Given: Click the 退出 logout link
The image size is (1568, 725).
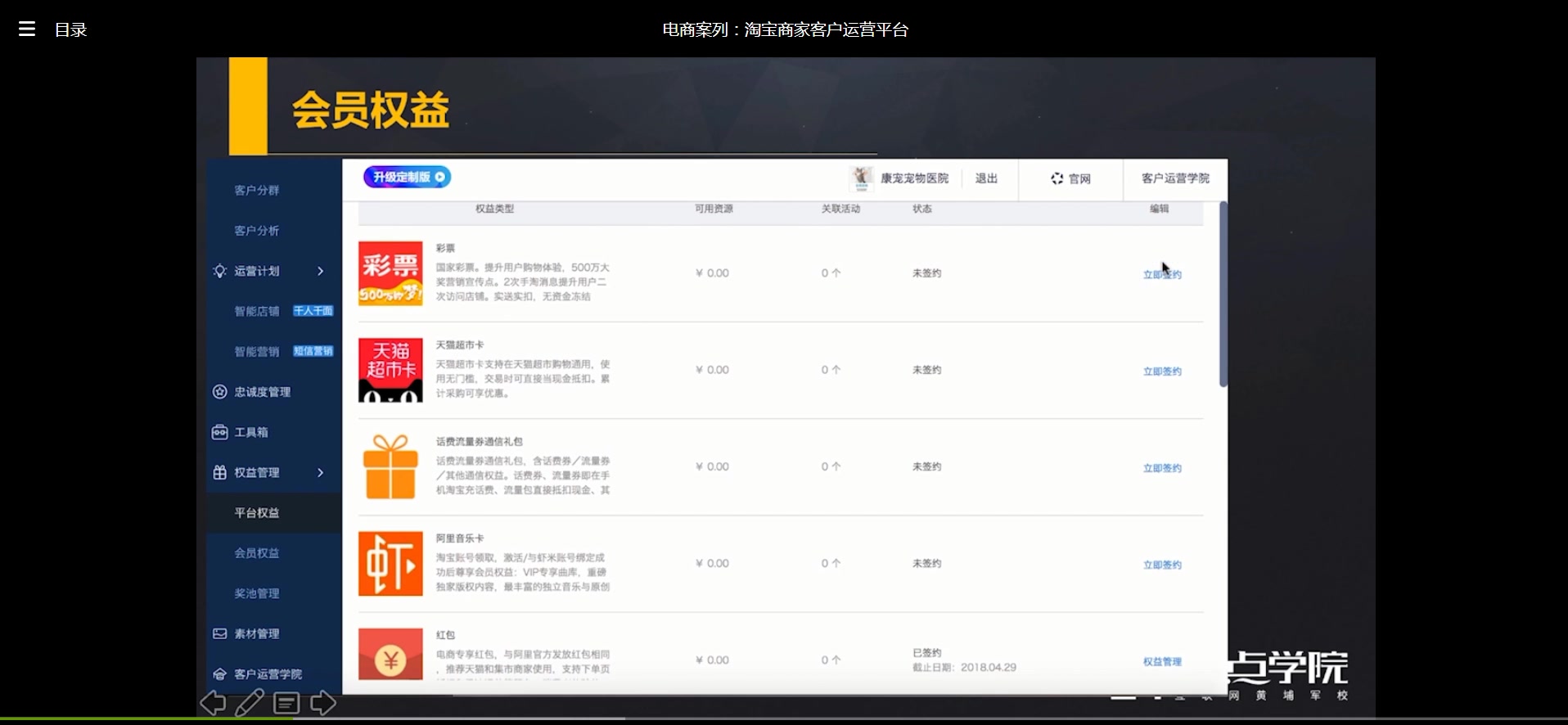Looking at the screenshot, I should pos(986,178).
